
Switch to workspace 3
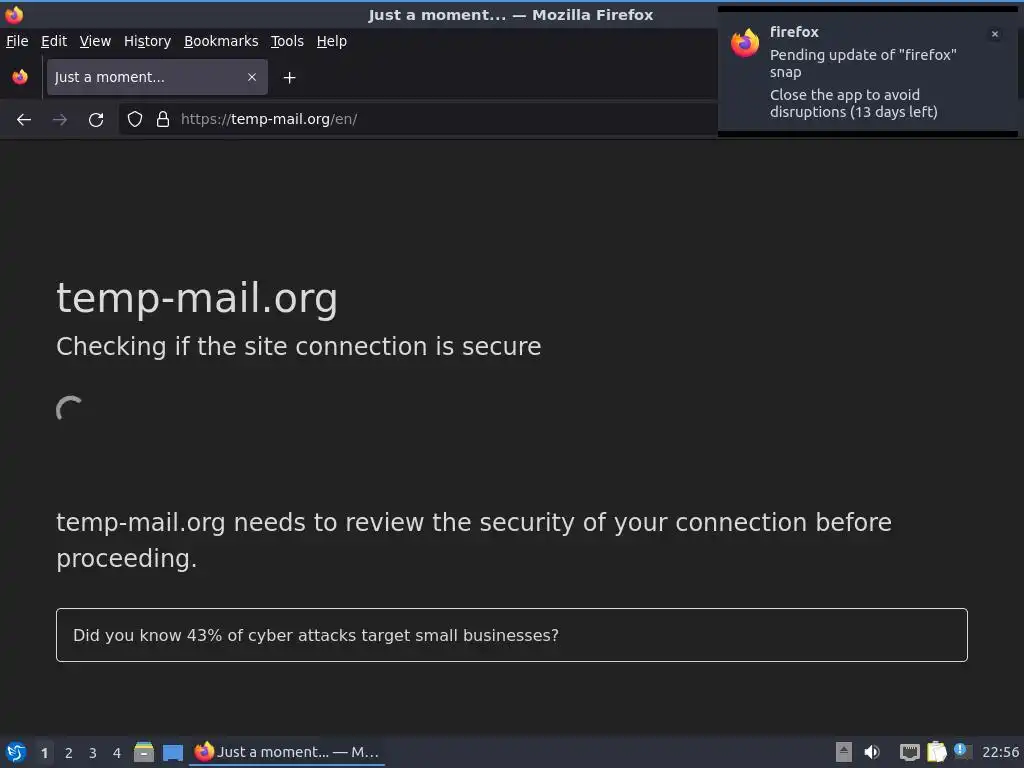tap(93, 753)
